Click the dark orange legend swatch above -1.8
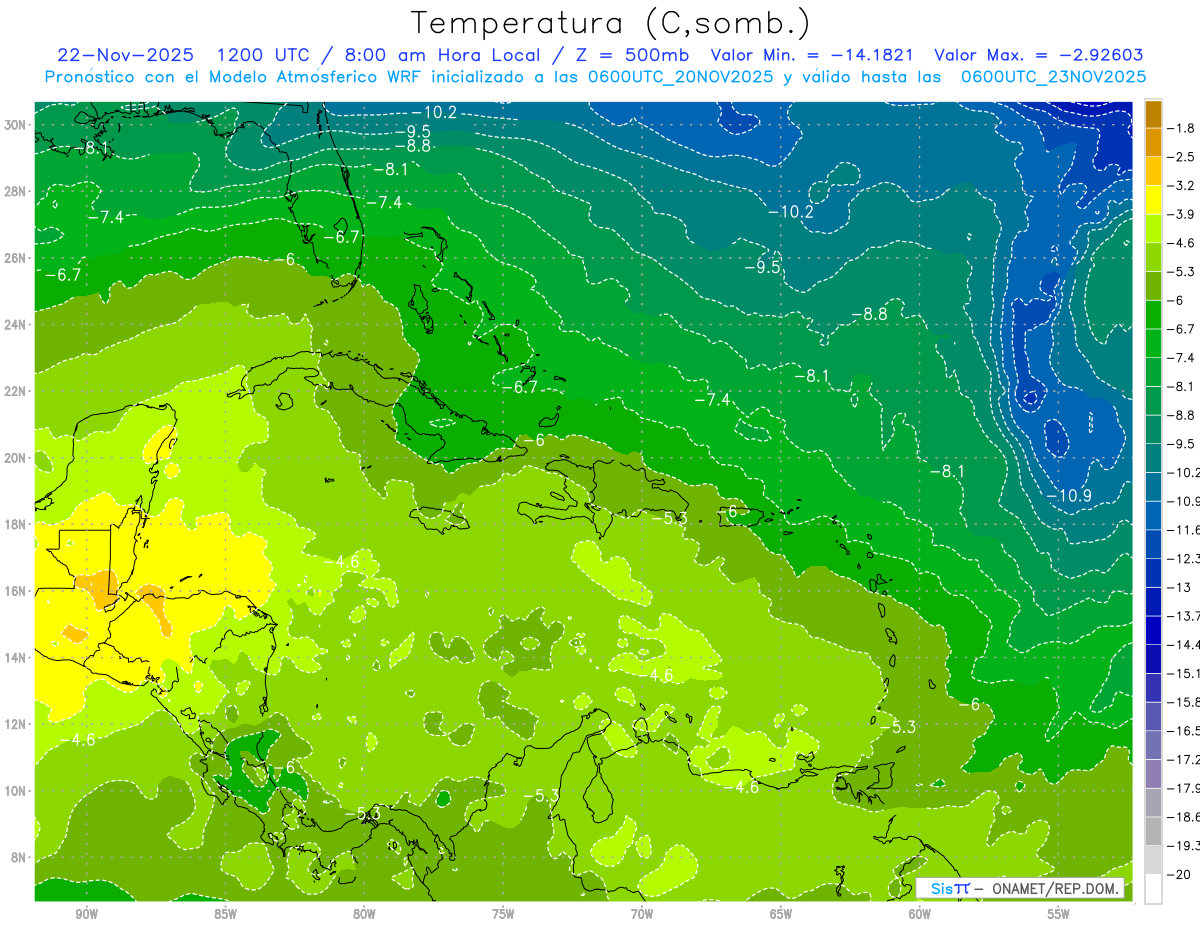Viewport: 1200px width, 927px height. 1153,114
